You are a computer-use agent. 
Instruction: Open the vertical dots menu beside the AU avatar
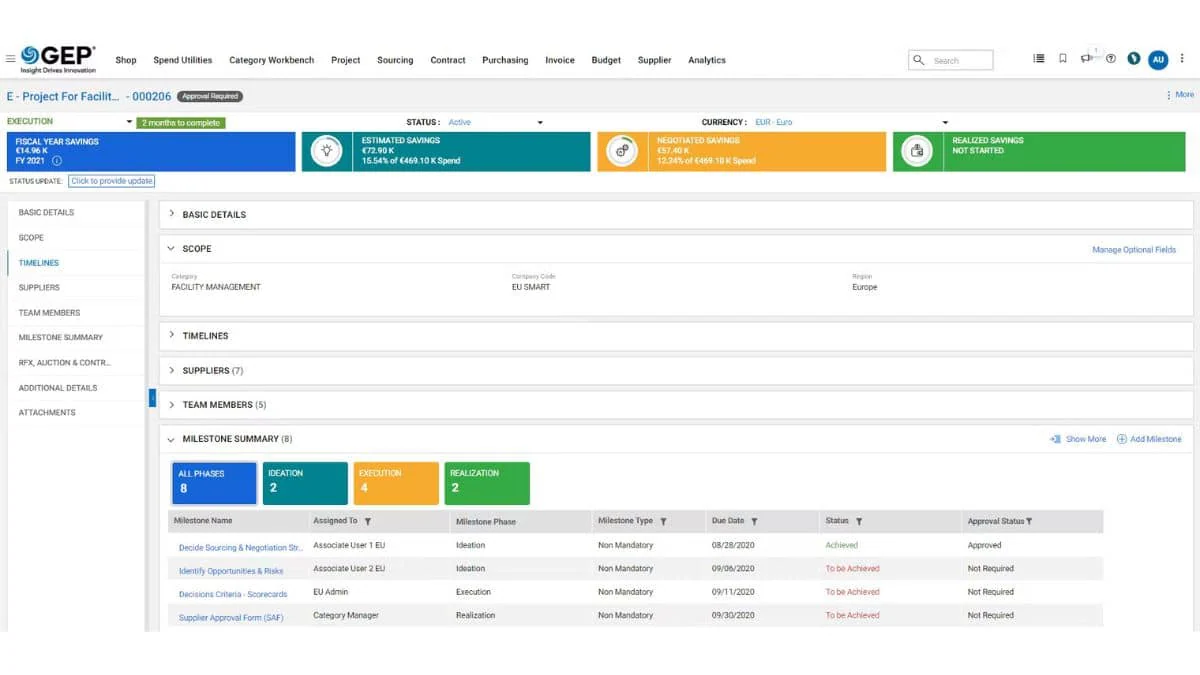(1182, 60)
